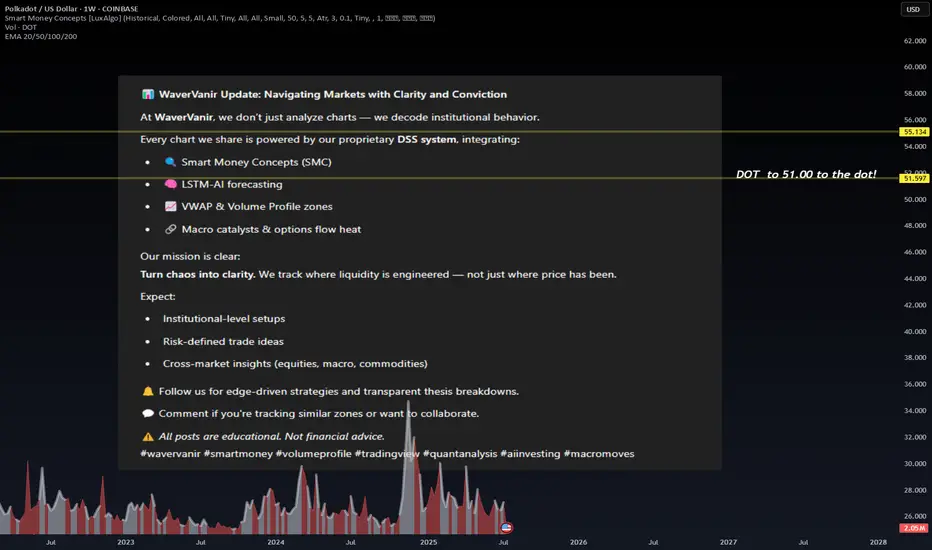This screenshot has width=932, height=550.
Task: Click the #smartmoney hashtag
Action: coord(238,454)
